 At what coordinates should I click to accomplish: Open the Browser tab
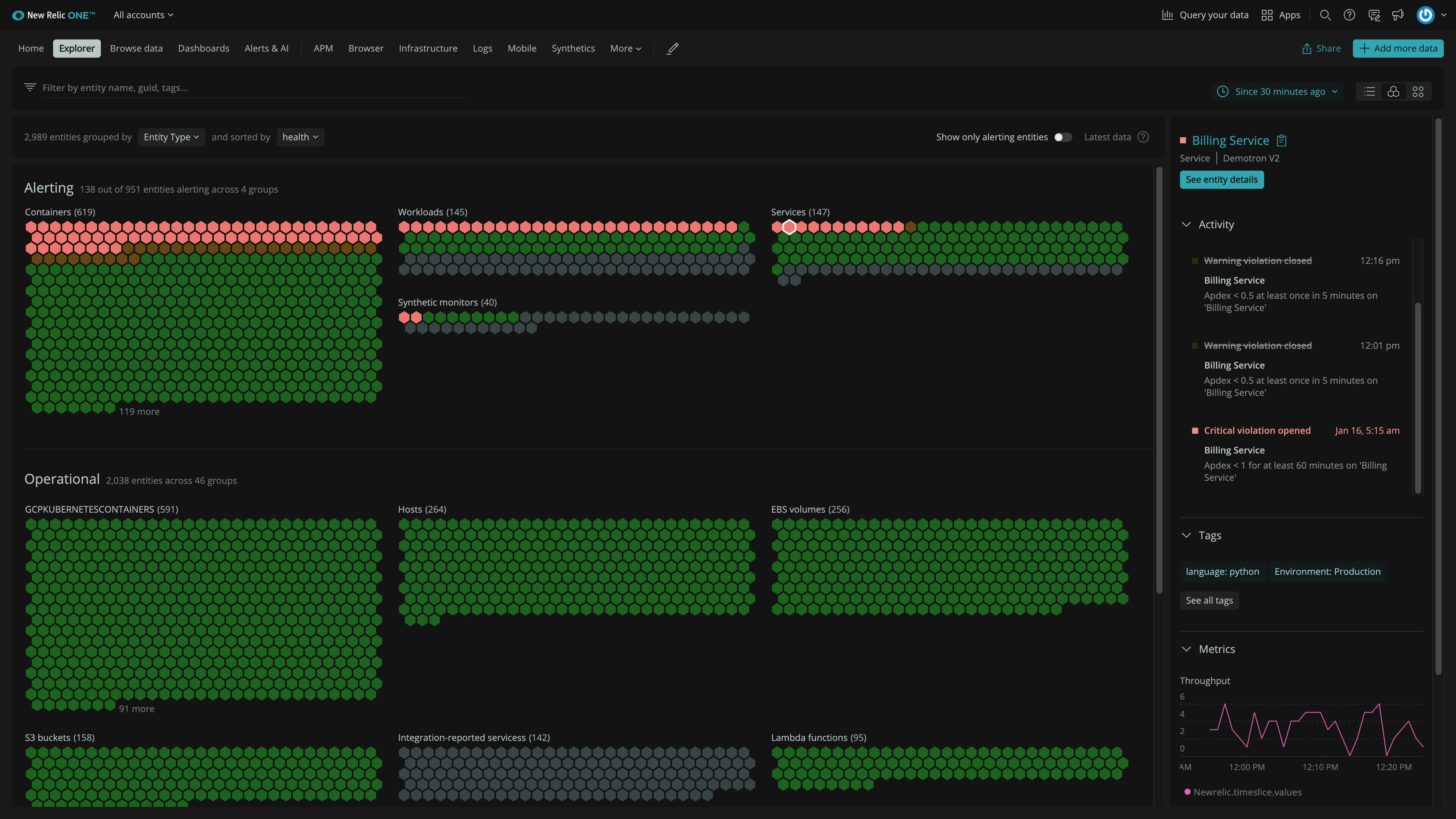[x=366, y=49]
